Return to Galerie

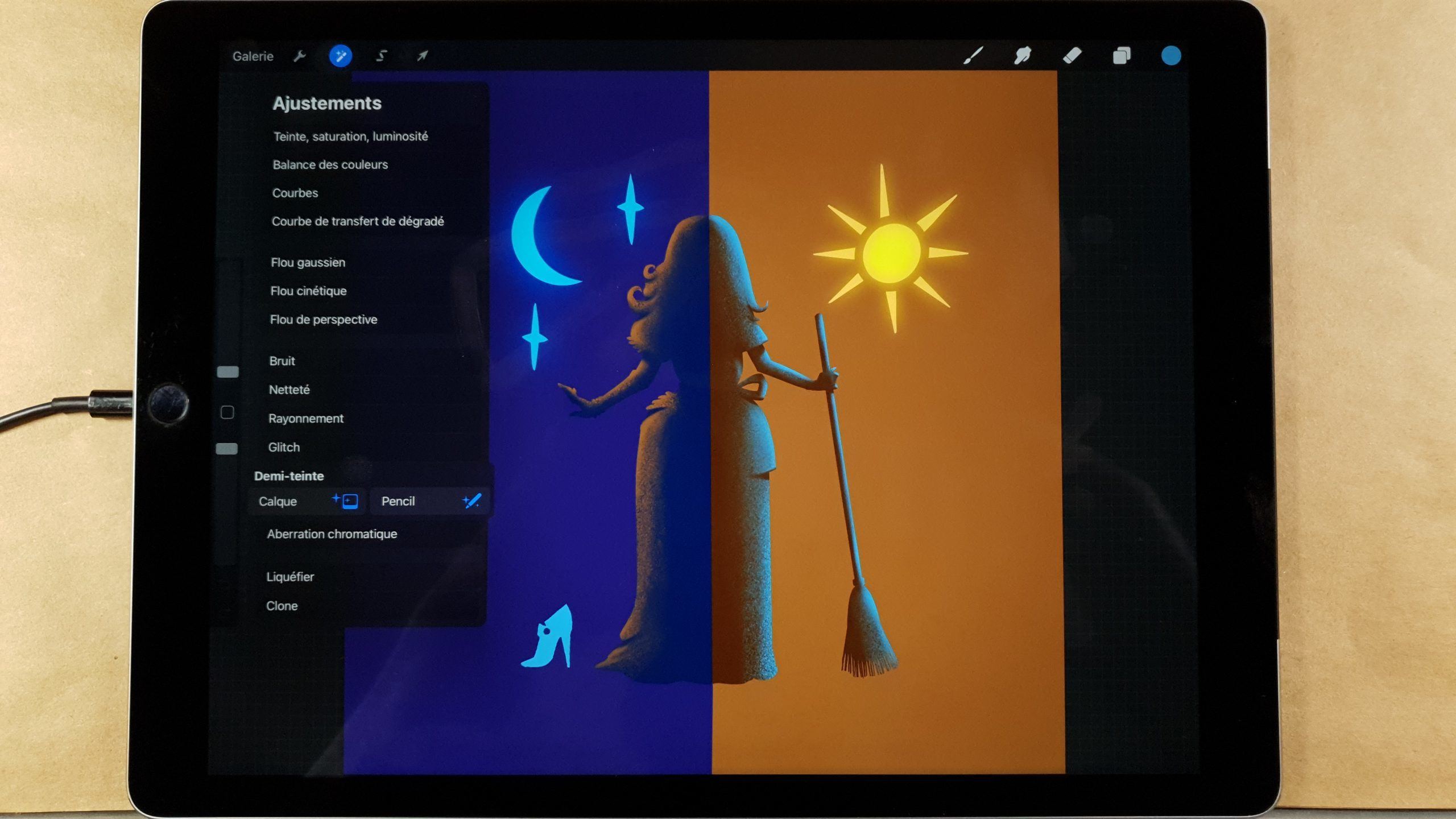point(253,56)
